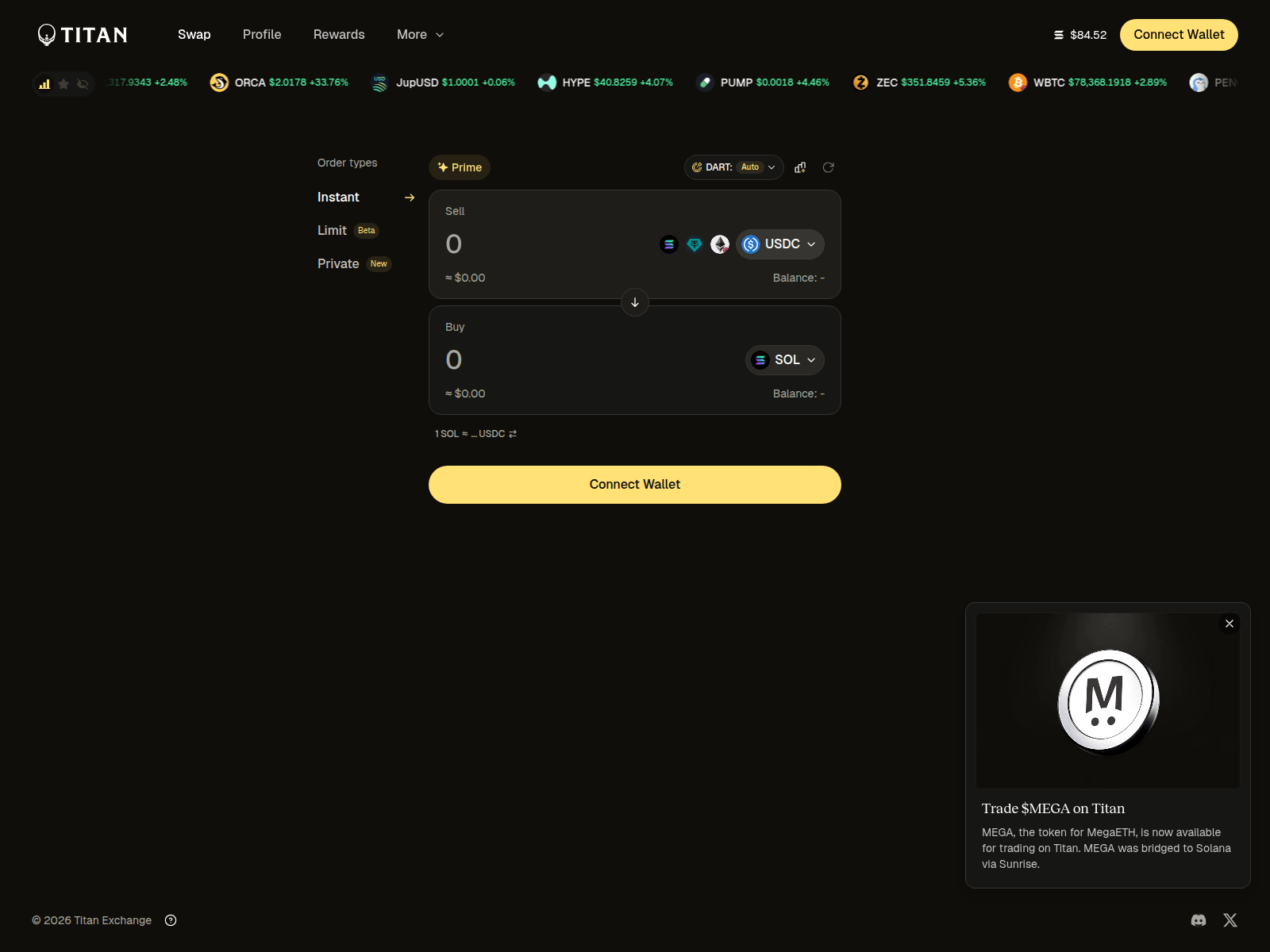Click the Sell amount input field

click(548, 244)
